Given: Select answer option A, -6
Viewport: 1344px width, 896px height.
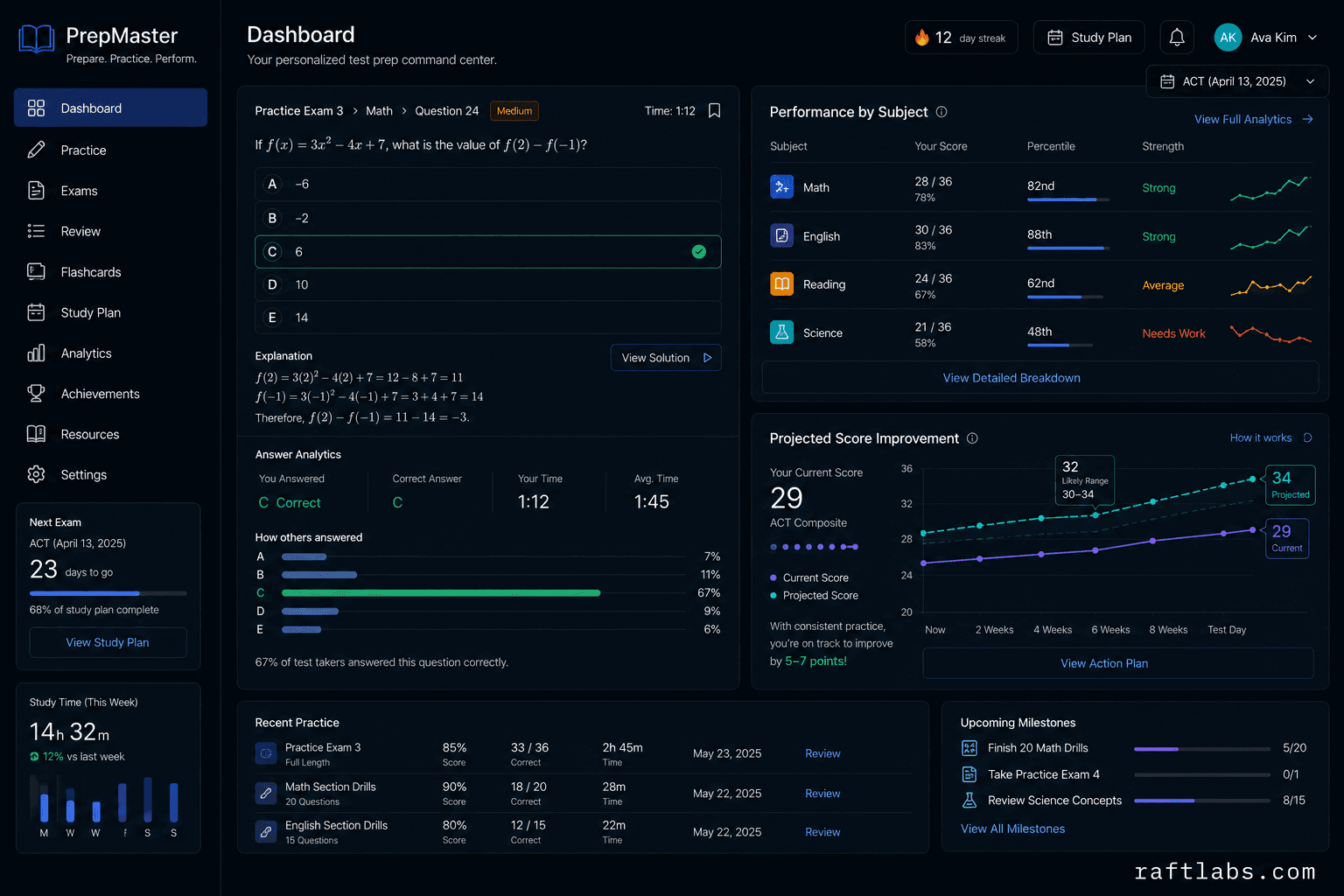Looking at the screenshot, I should 488,184.
